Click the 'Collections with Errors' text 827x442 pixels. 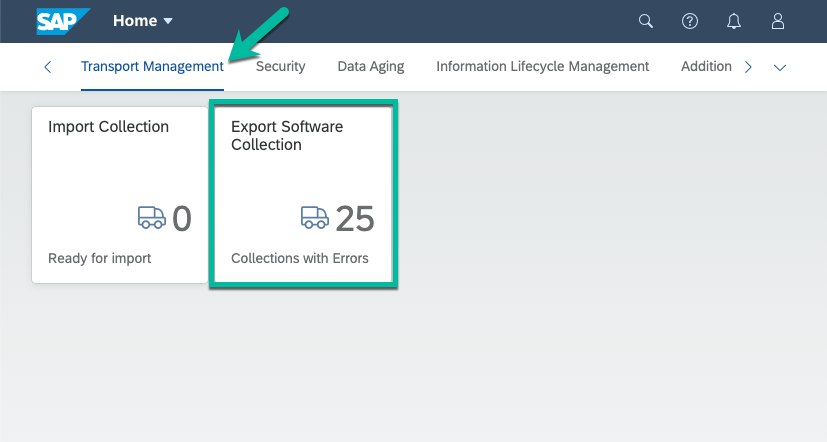click(300, 258)
